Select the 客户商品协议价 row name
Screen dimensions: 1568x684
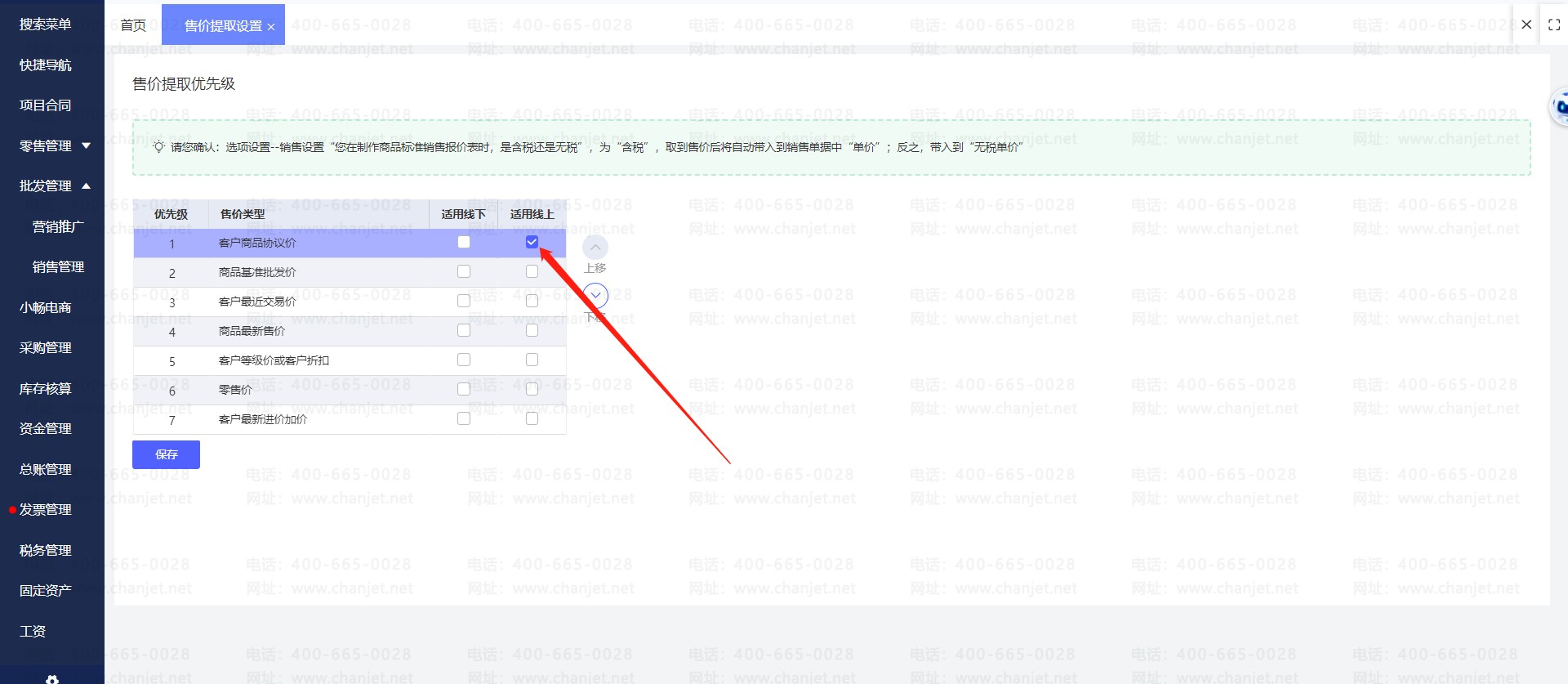(x=257, y=243)
